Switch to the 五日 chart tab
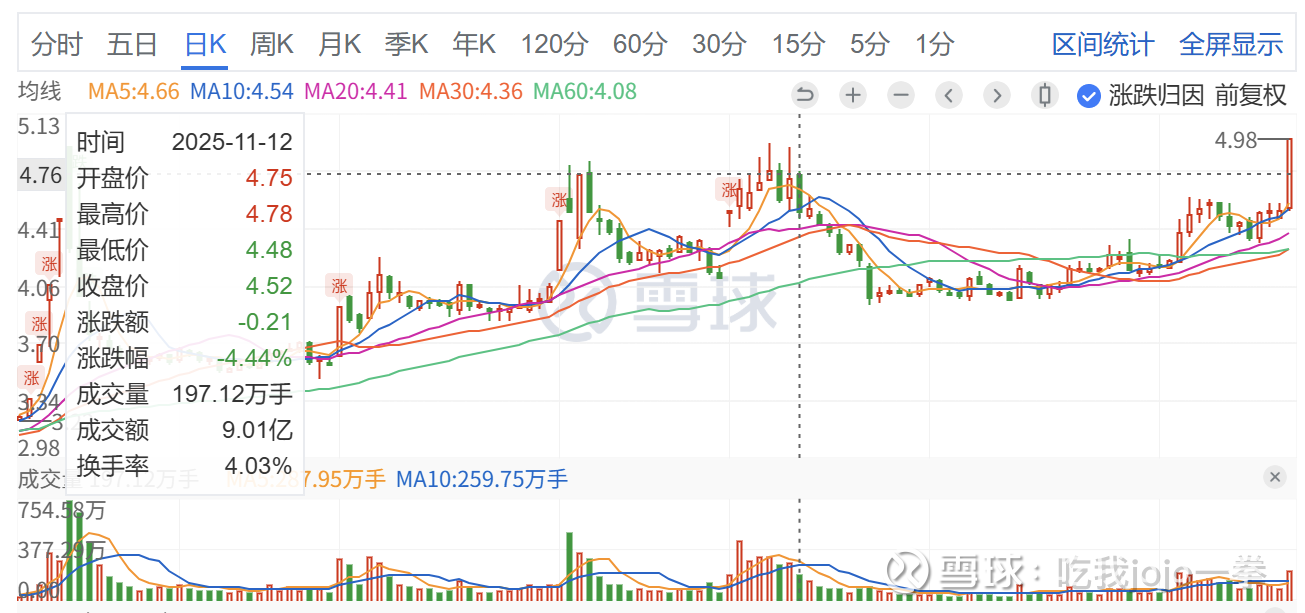 click(x=133, y=44)
